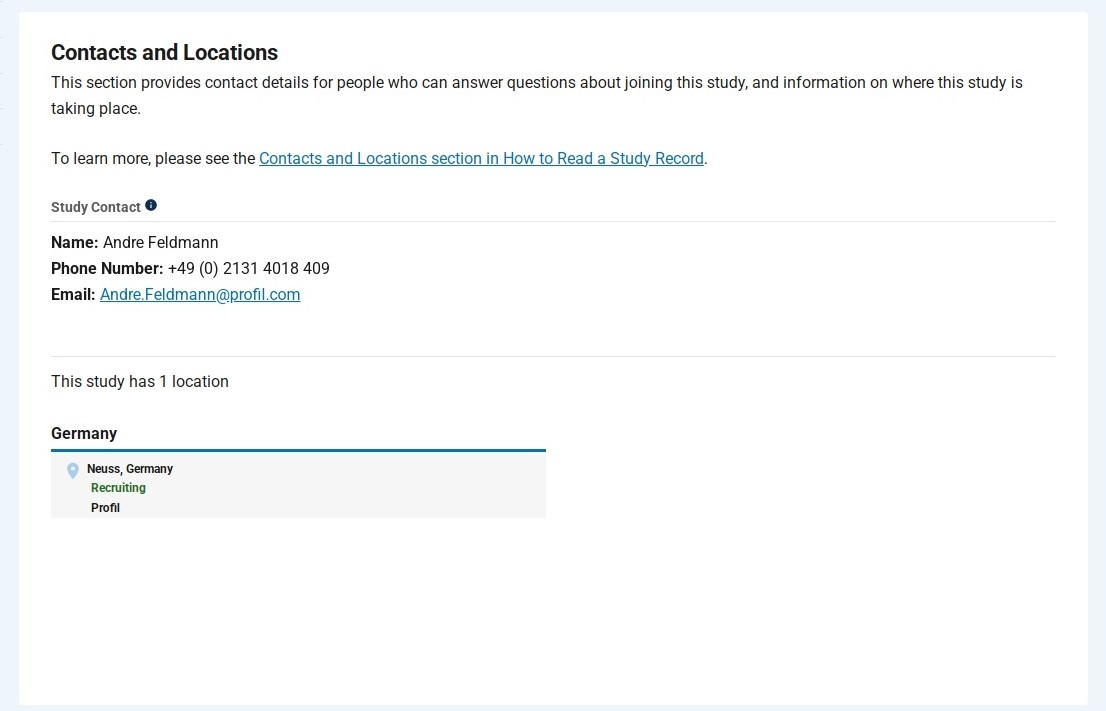Select the Germany country heading
This screenshot has height=711, width=1106.
[x=84, y=433]
